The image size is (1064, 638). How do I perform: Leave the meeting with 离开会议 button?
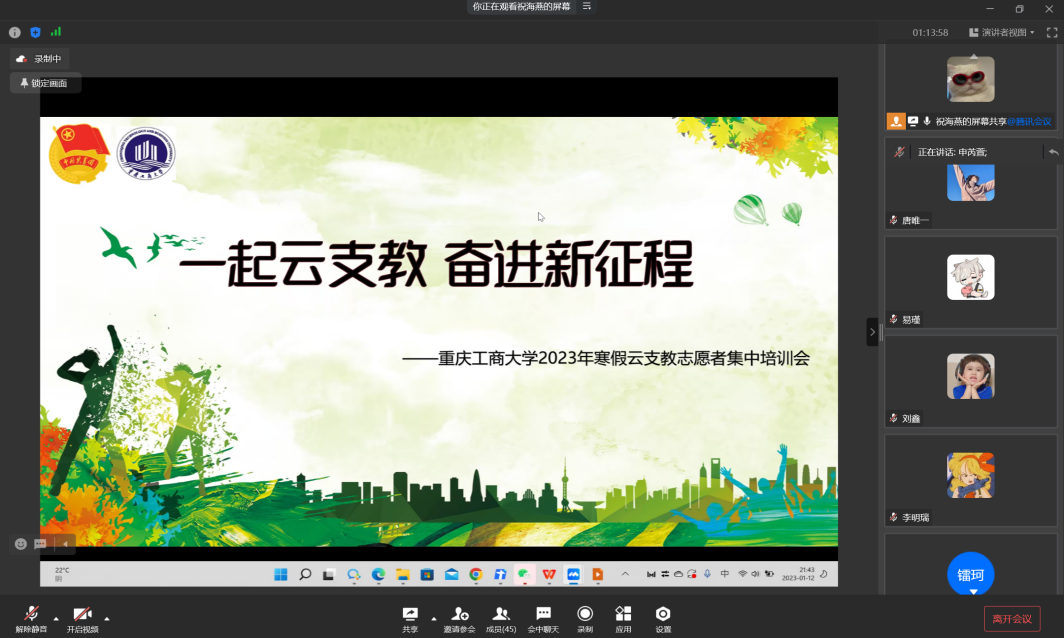tap(1011, 618)
